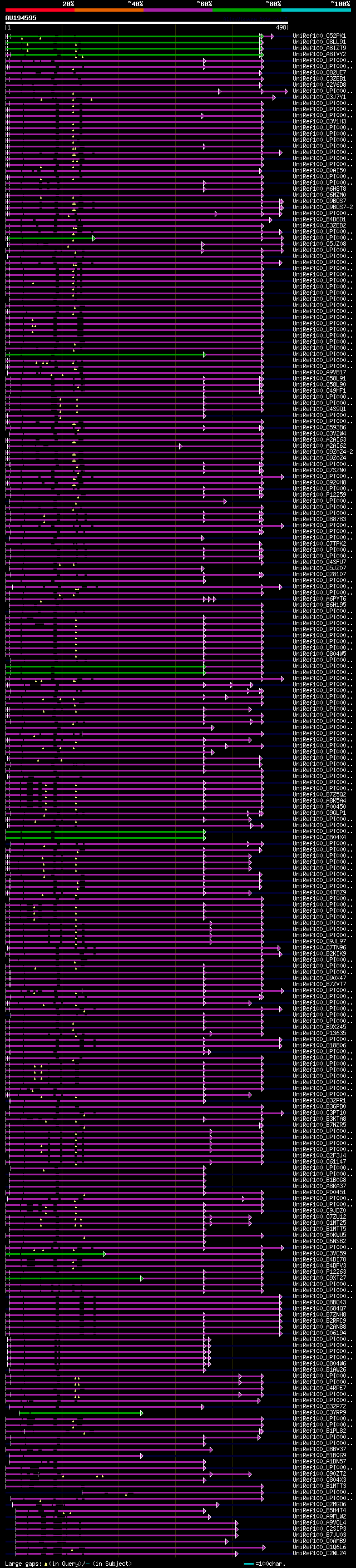Click hit label UniRef100_A2AI63
The width and height of the screenshot is (356, 1568).
[319, 439]
